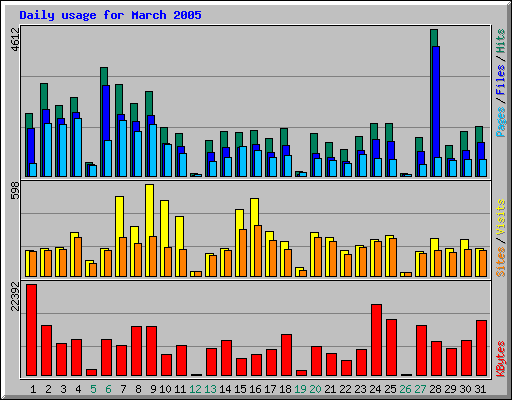Click day '13' green weekend label

coord(210,389)
